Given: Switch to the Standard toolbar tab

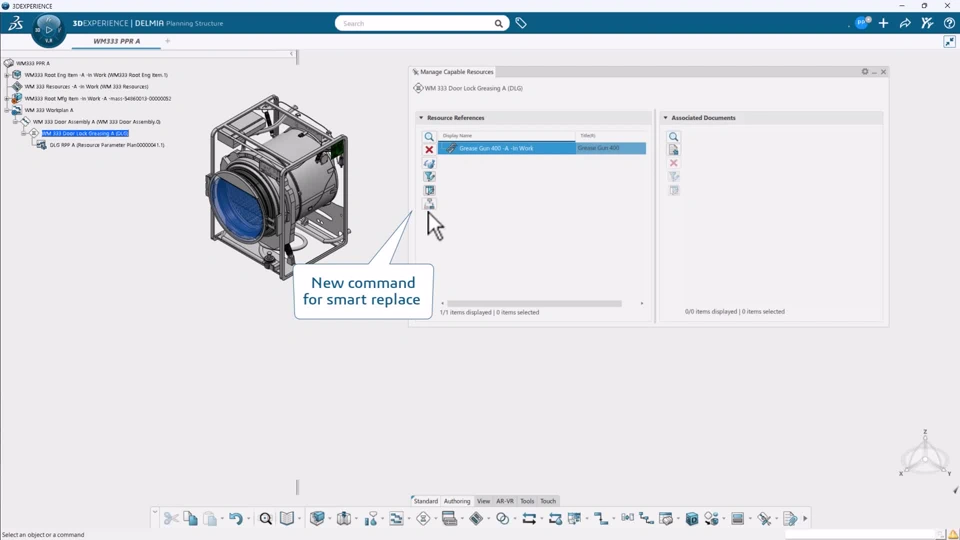Looking at the screenshot, I should (x=426, y=501).
